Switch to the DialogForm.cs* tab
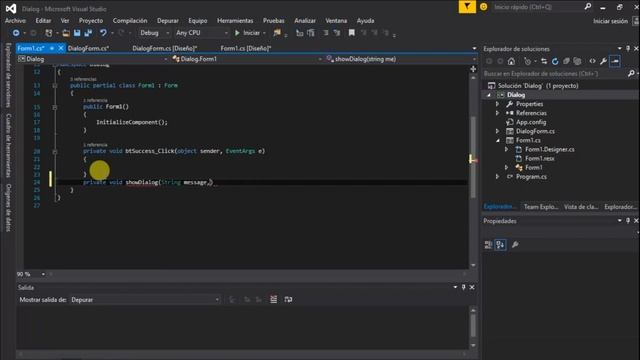 [88, 48]
